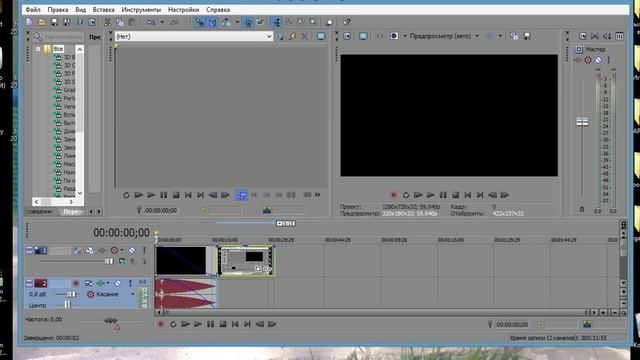The height and width of the screenshot is (360, 640).
Task: Open the Файл menu
Action: tap(33, 9)
